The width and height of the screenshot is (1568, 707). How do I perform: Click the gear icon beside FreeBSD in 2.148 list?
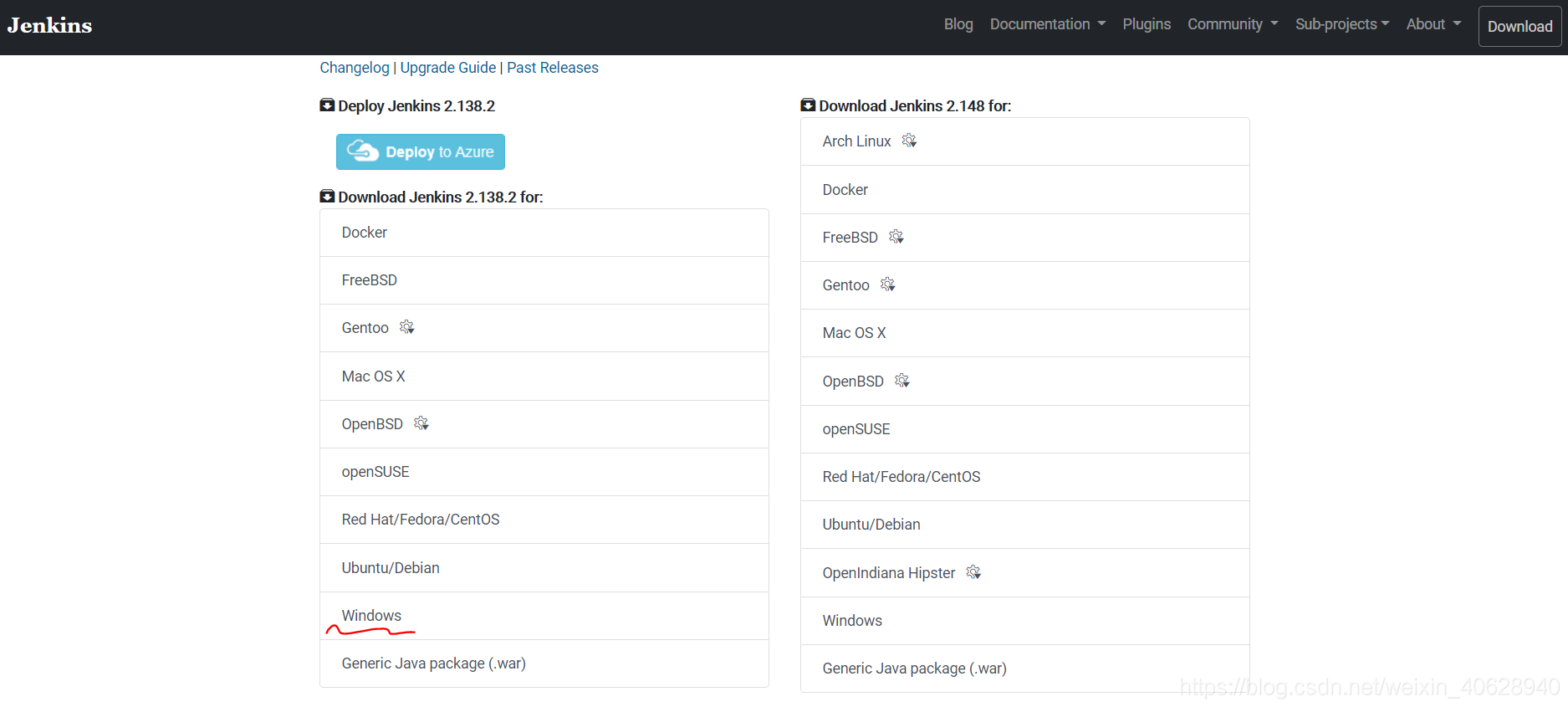896,237
